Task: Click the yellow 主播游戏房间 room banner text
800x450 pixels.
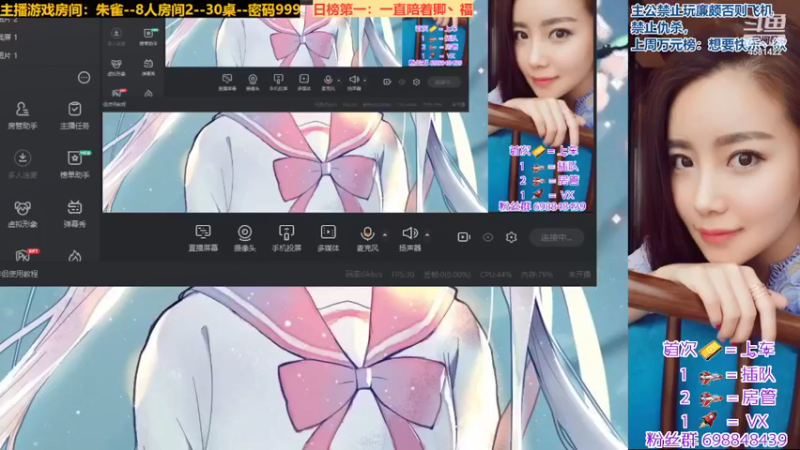Action: [150, 10]
